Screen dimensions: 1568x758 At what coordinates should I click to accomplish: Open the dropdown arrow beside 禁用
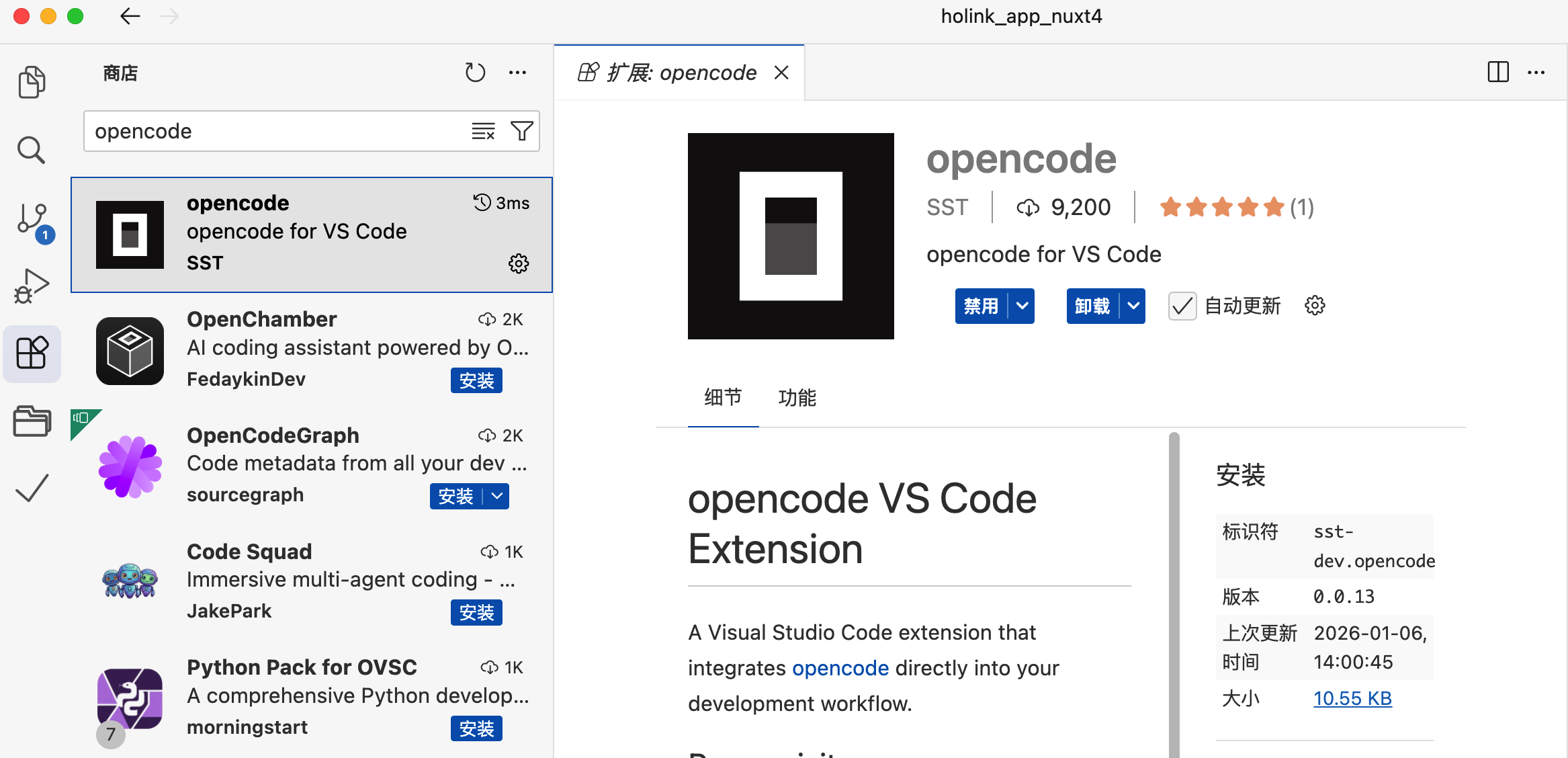click(x=1022, y=306)
